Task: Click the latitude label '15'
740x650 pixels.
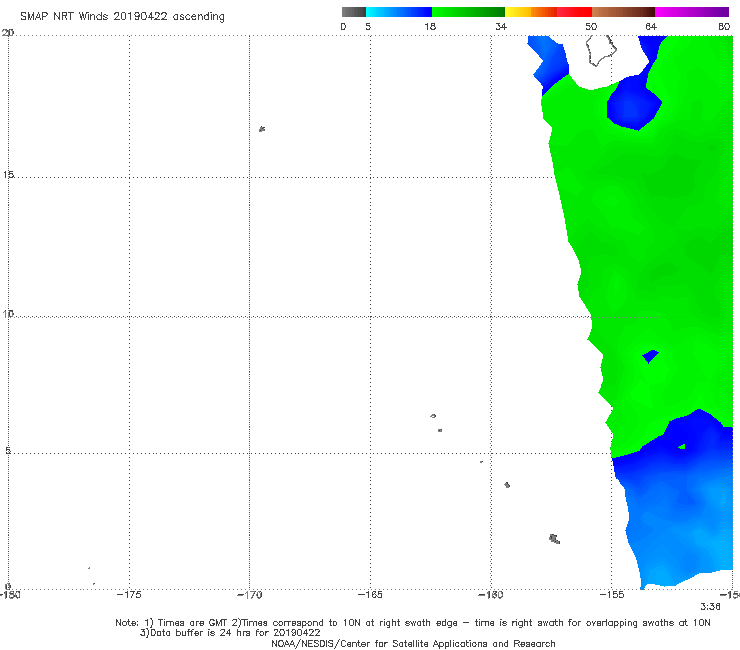Action: [8, 175]
